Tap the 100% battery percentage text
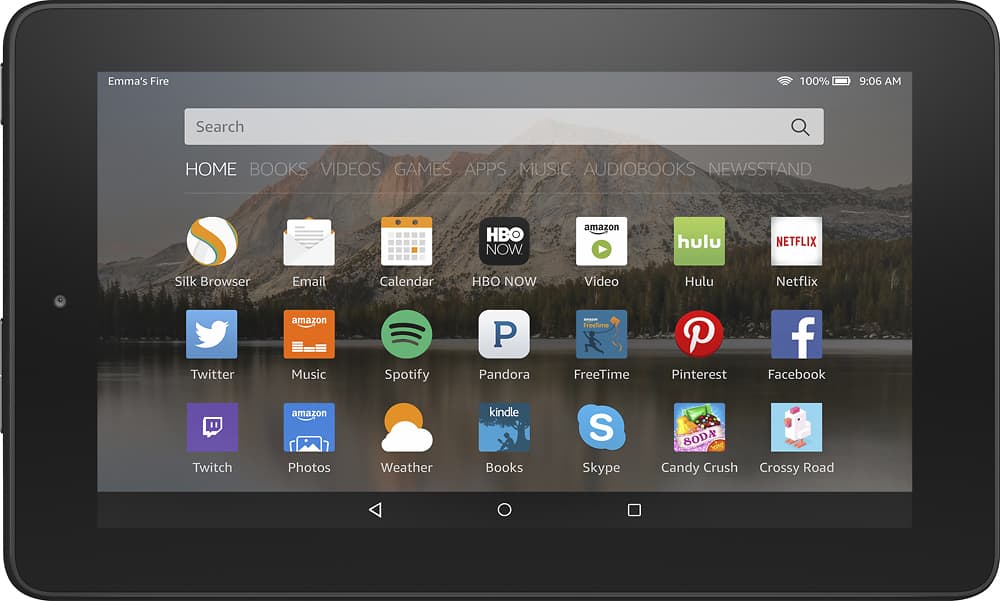Screen dimensions: 1000x601 tap(814, 81)
